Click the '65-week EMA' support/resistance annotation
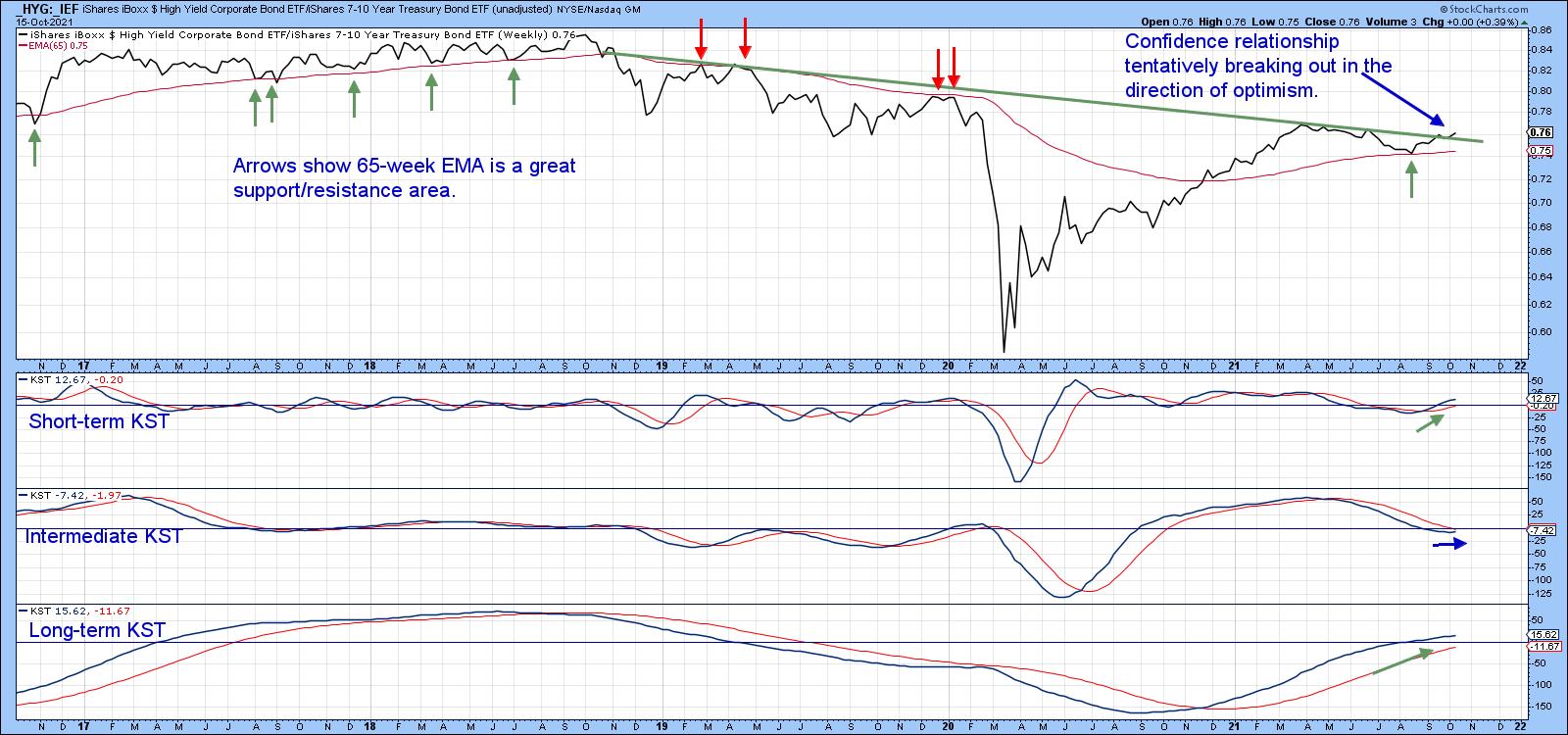This screenshot has height=735, width=1568. (404, 177)
